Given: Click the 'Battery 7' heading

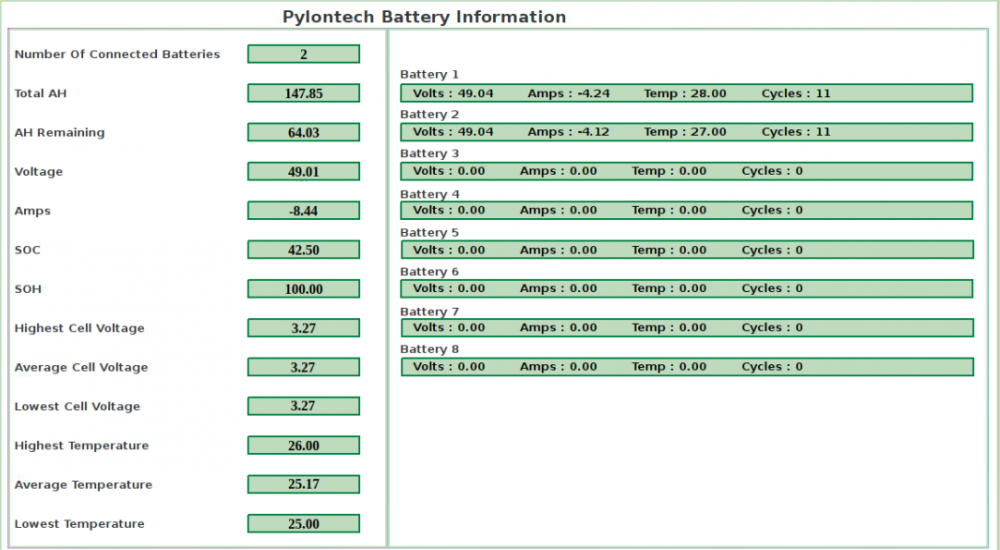Looking at the screenshot, I should coord(429,312).
